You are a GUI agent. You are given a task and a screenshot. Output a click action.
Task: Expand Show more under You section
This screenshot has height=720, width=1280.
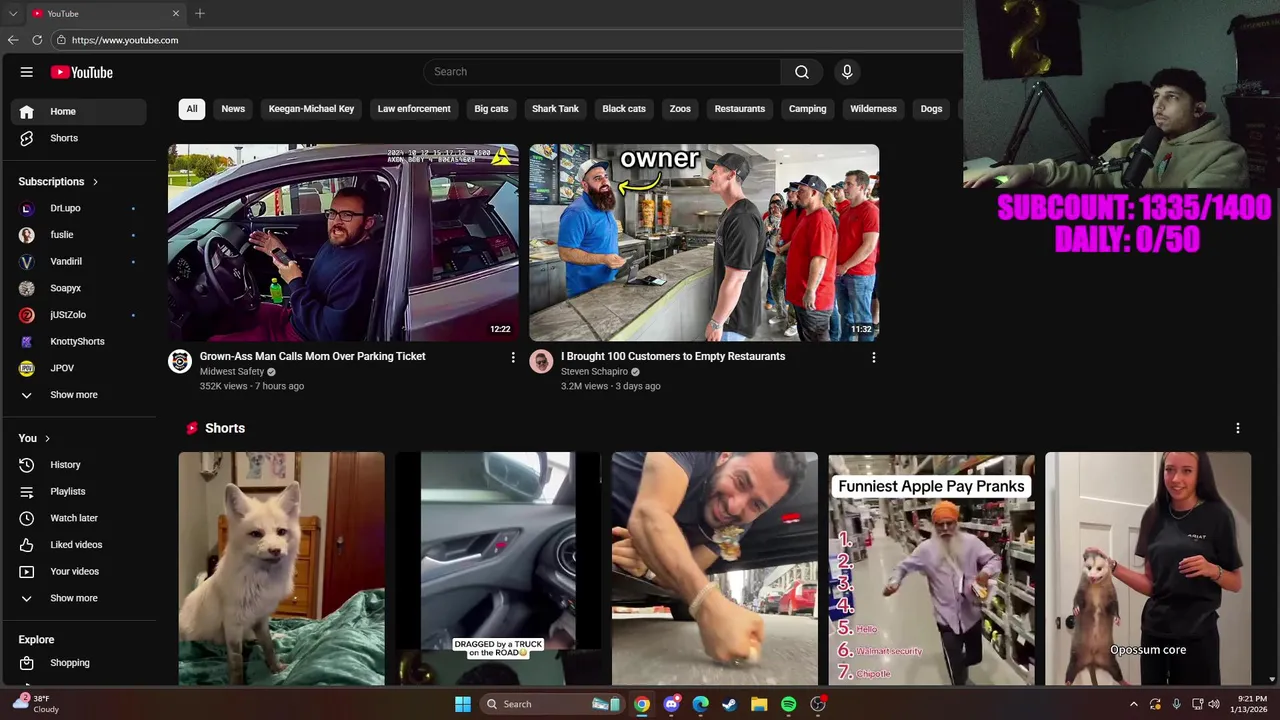[x=79, y=598]
